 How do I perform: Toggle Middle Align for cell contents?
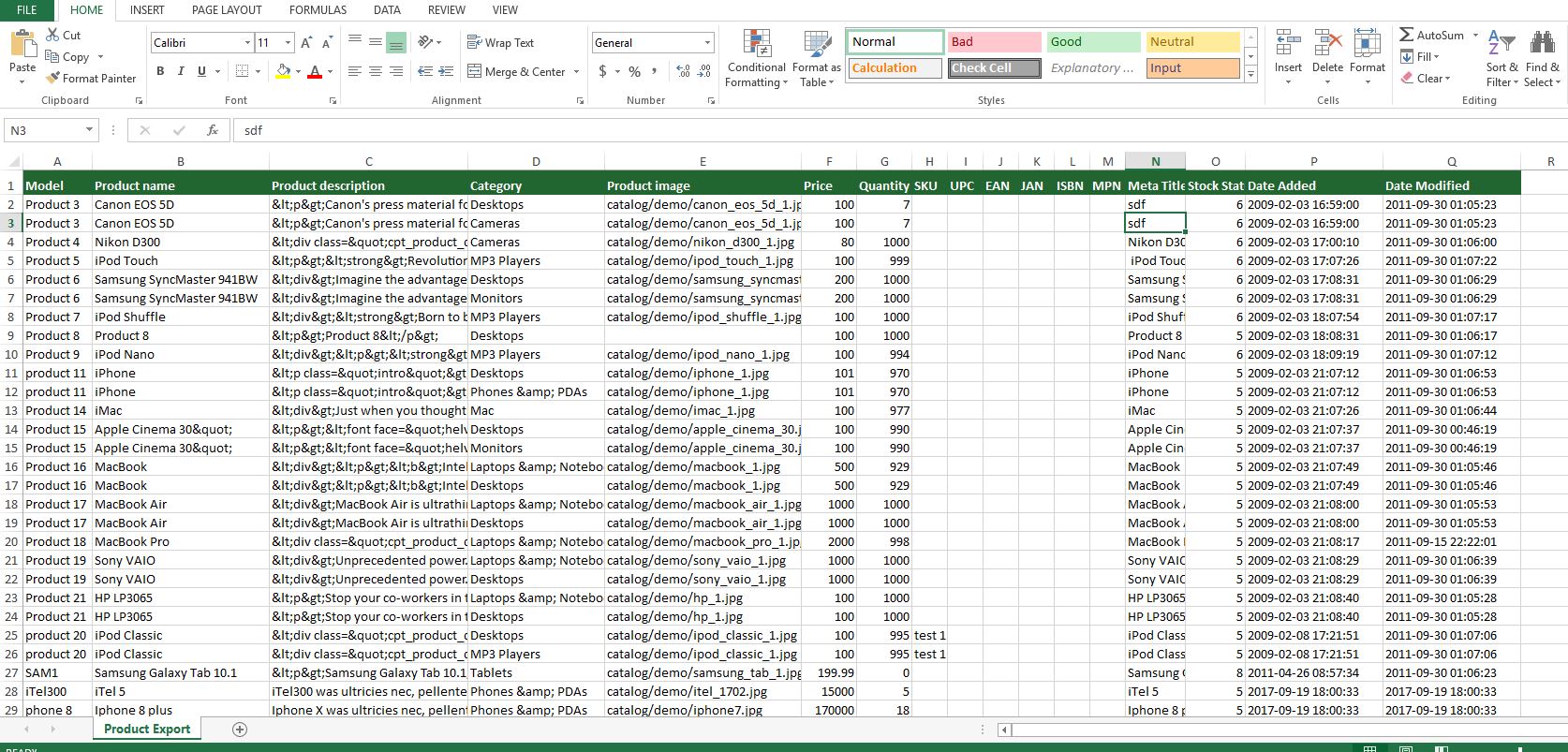pyautogui.click(x=376, y=42)
